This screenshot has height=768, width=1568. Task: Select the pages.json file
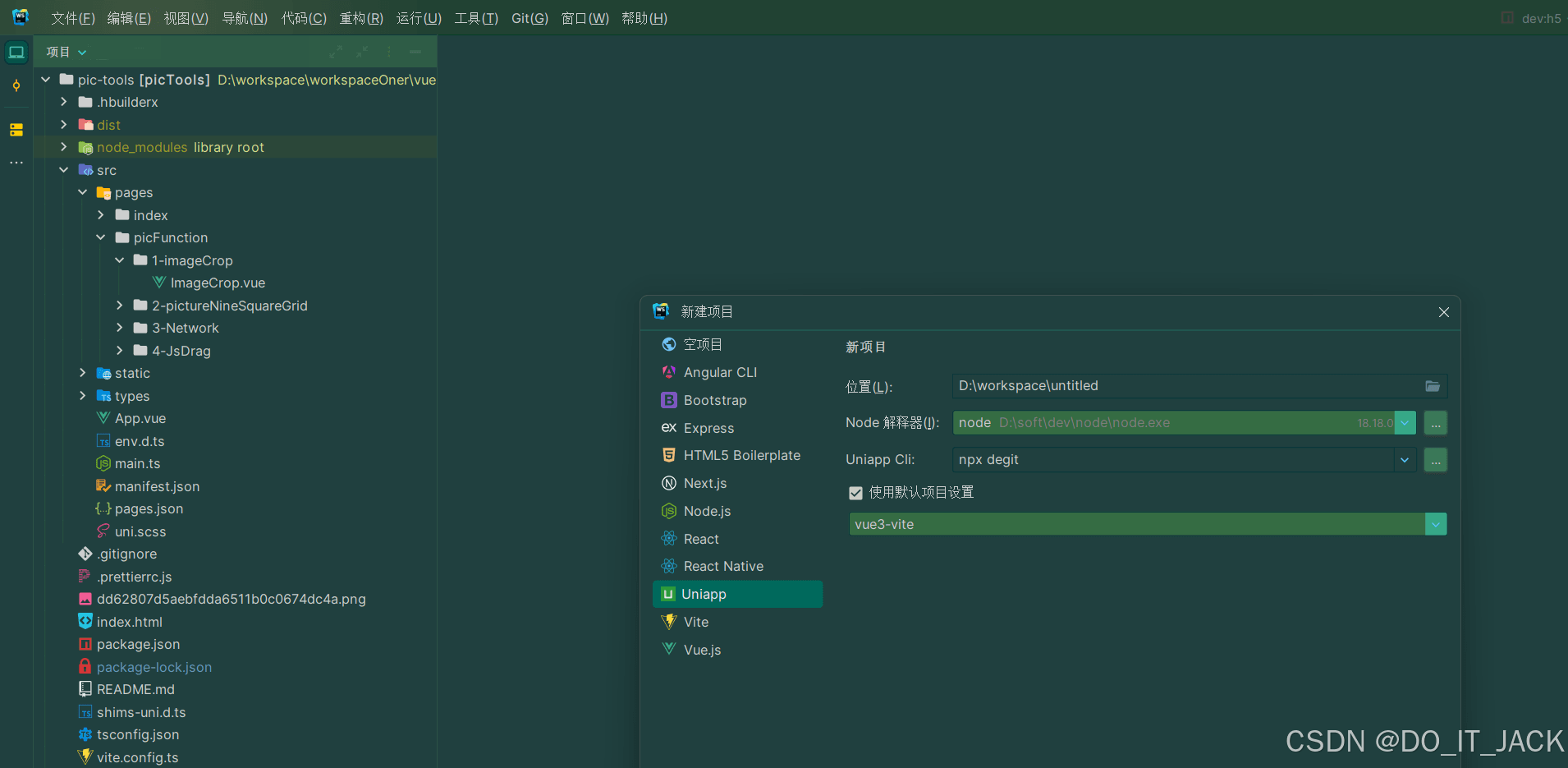tap(149, 508)
